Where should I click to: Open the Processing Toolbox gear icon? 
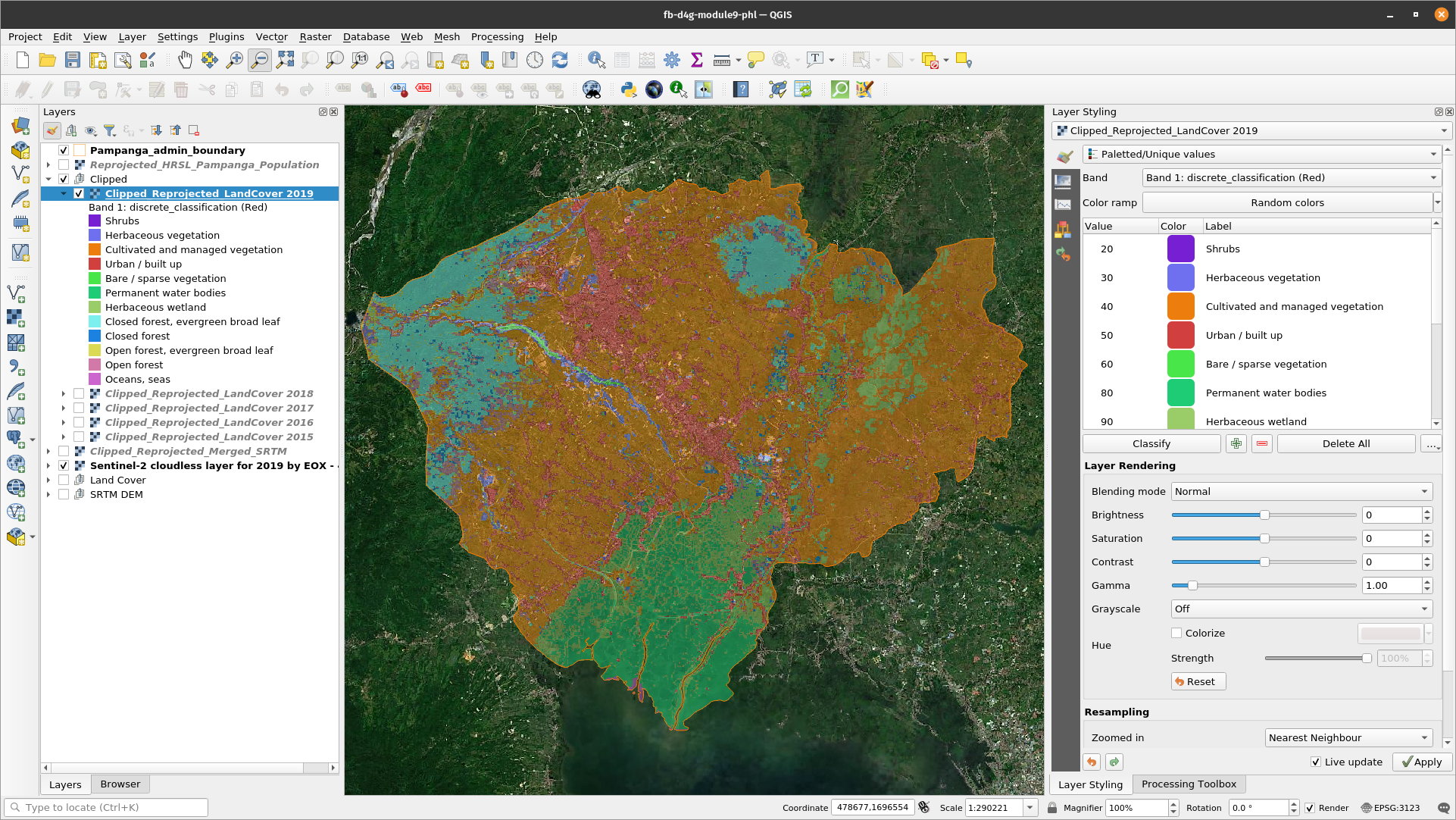(672, 60)
